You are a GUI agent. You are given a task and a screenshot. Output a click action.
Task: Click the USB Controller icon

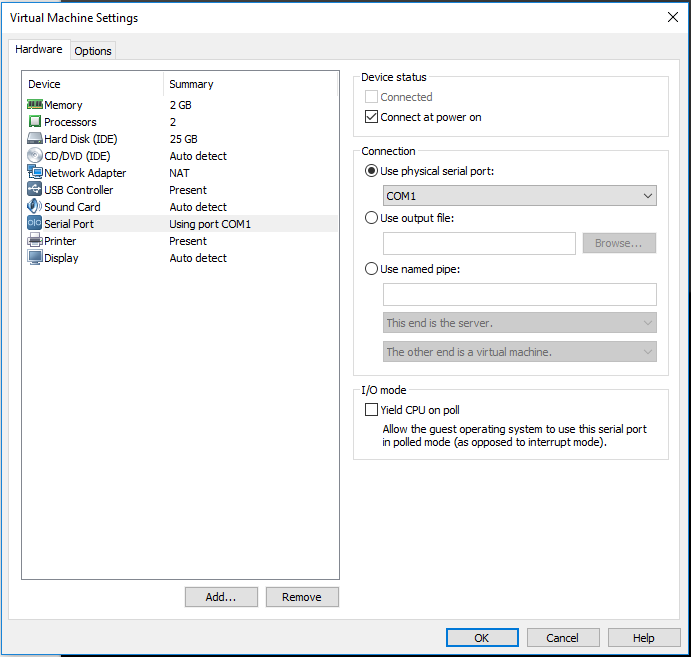[34, 190]
